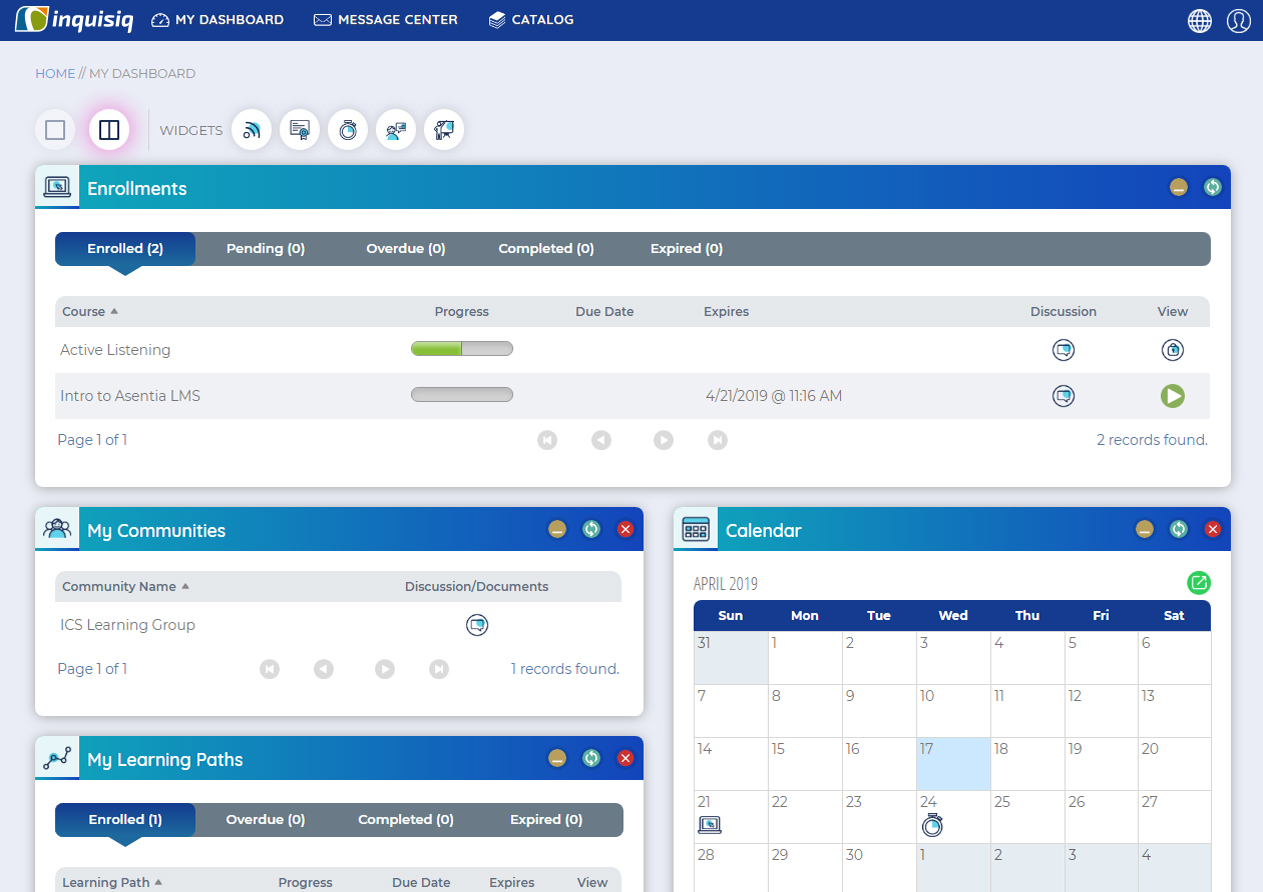Add the Instructor-Led Sessions widget
Viewport: 1263px width, 892px height.
point(443,129)
